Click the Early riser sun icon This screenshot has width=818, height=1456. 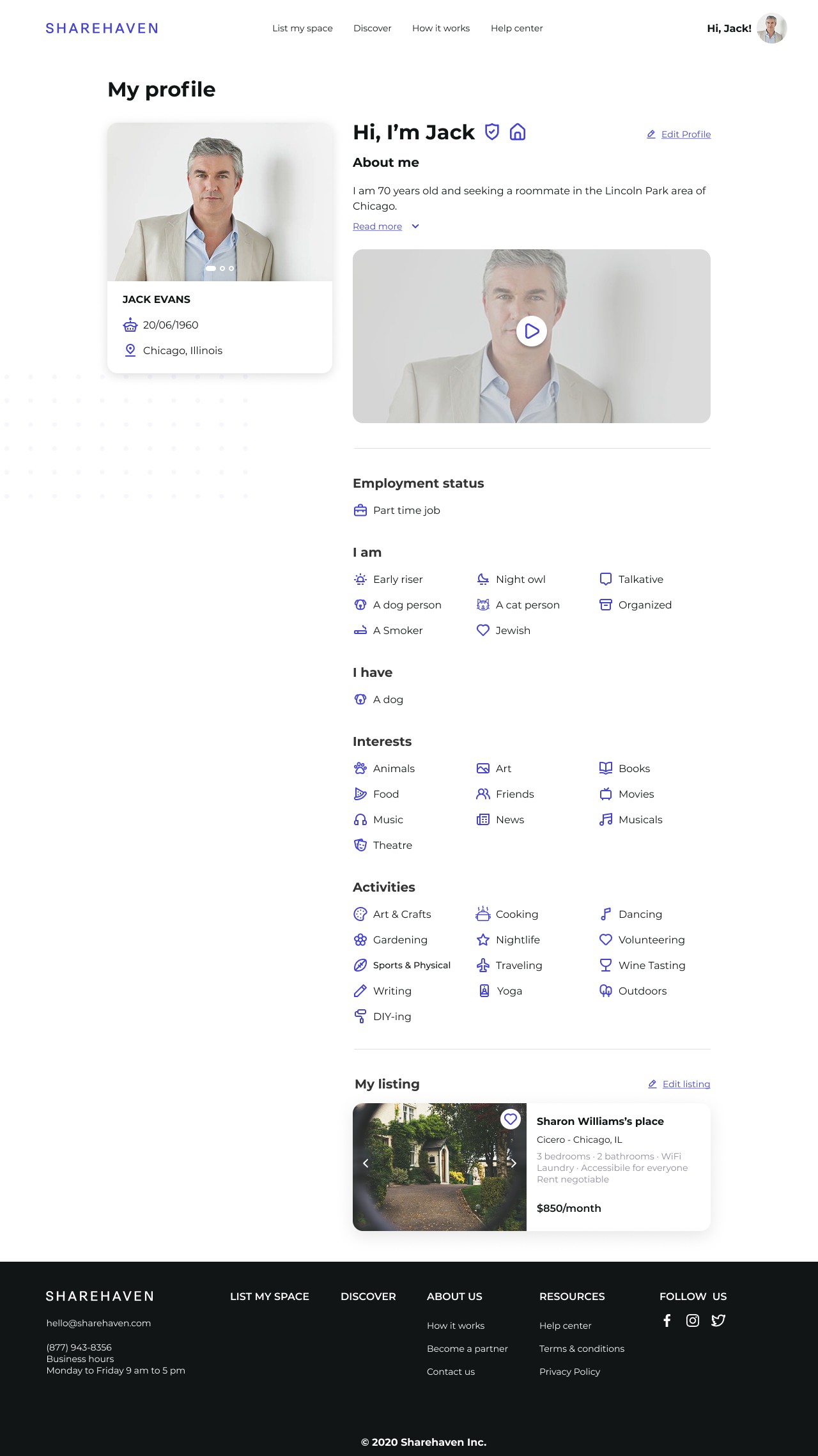[360, 579]
